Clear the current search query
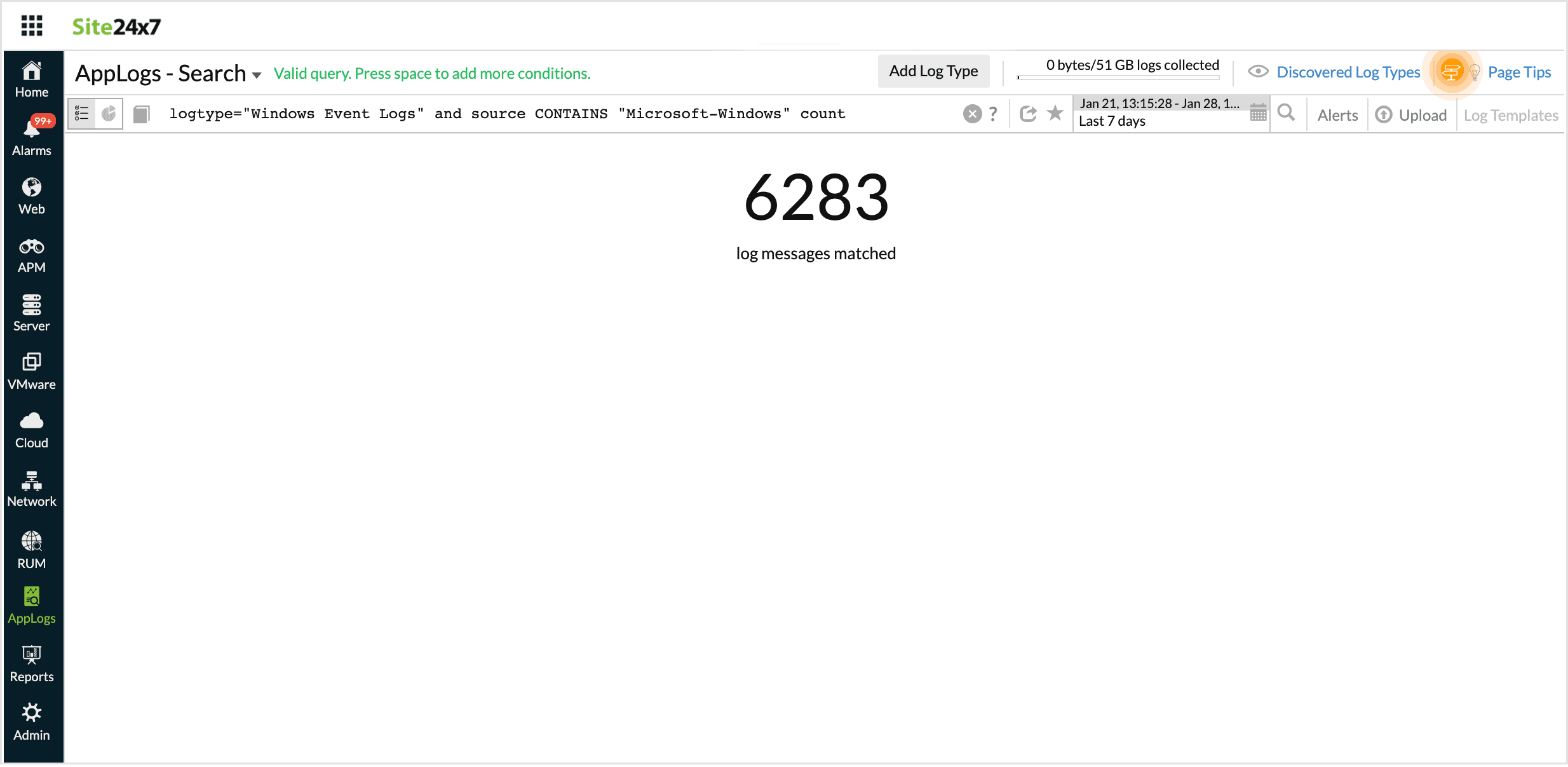This screenshot has height=767, width=1568. coord(971,113)
